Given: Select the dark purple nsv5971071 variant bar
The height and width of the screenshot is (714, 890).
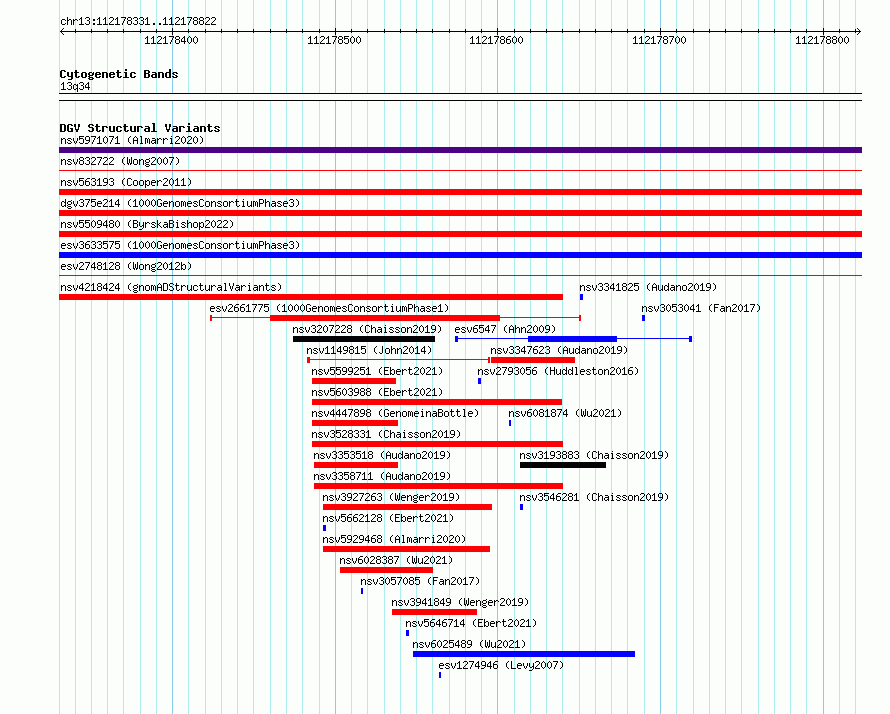Looking at the screenshot, I should (x=460, y=150).
